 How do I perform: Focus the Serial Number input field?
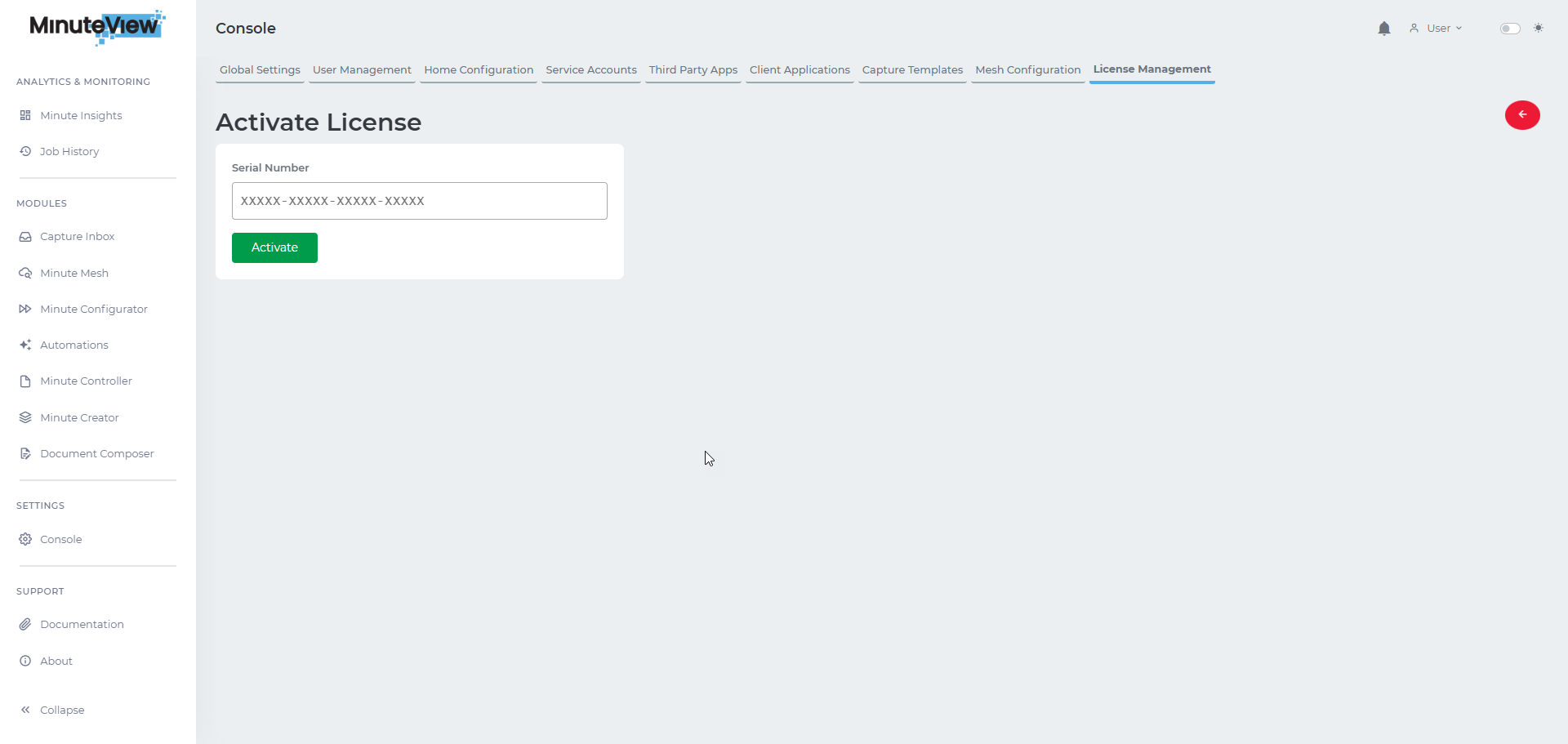pyautogui.click(x=420, y=201)
